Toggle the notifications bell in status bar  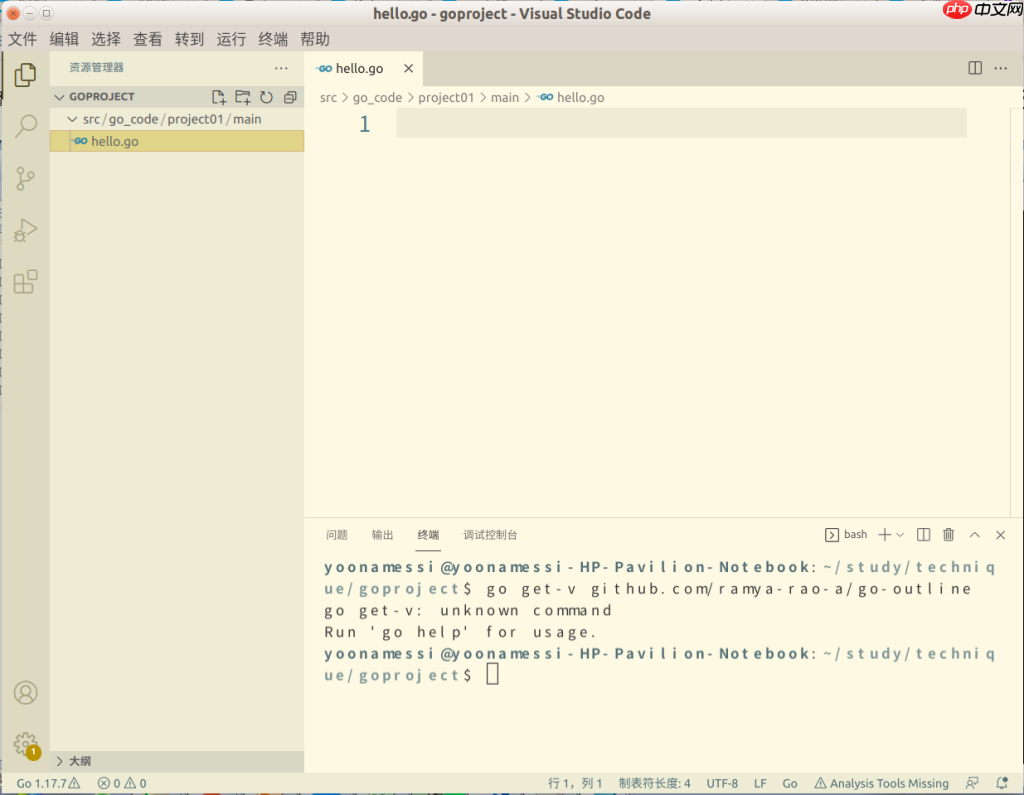[1001, 783]
